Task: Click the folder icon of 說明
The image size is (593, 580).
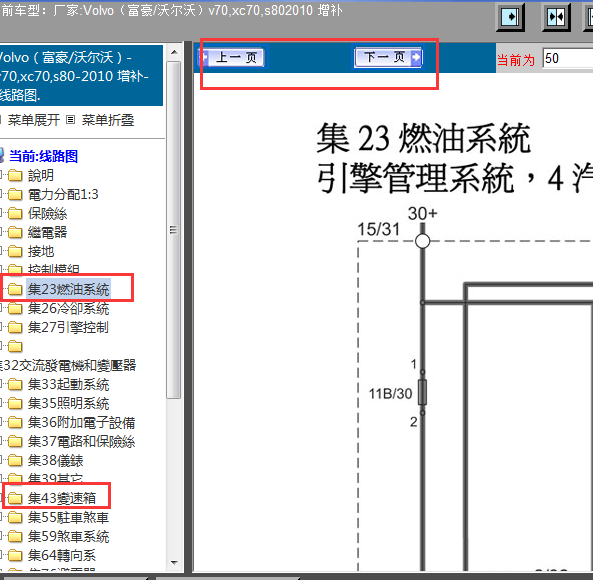Action: 15,175
